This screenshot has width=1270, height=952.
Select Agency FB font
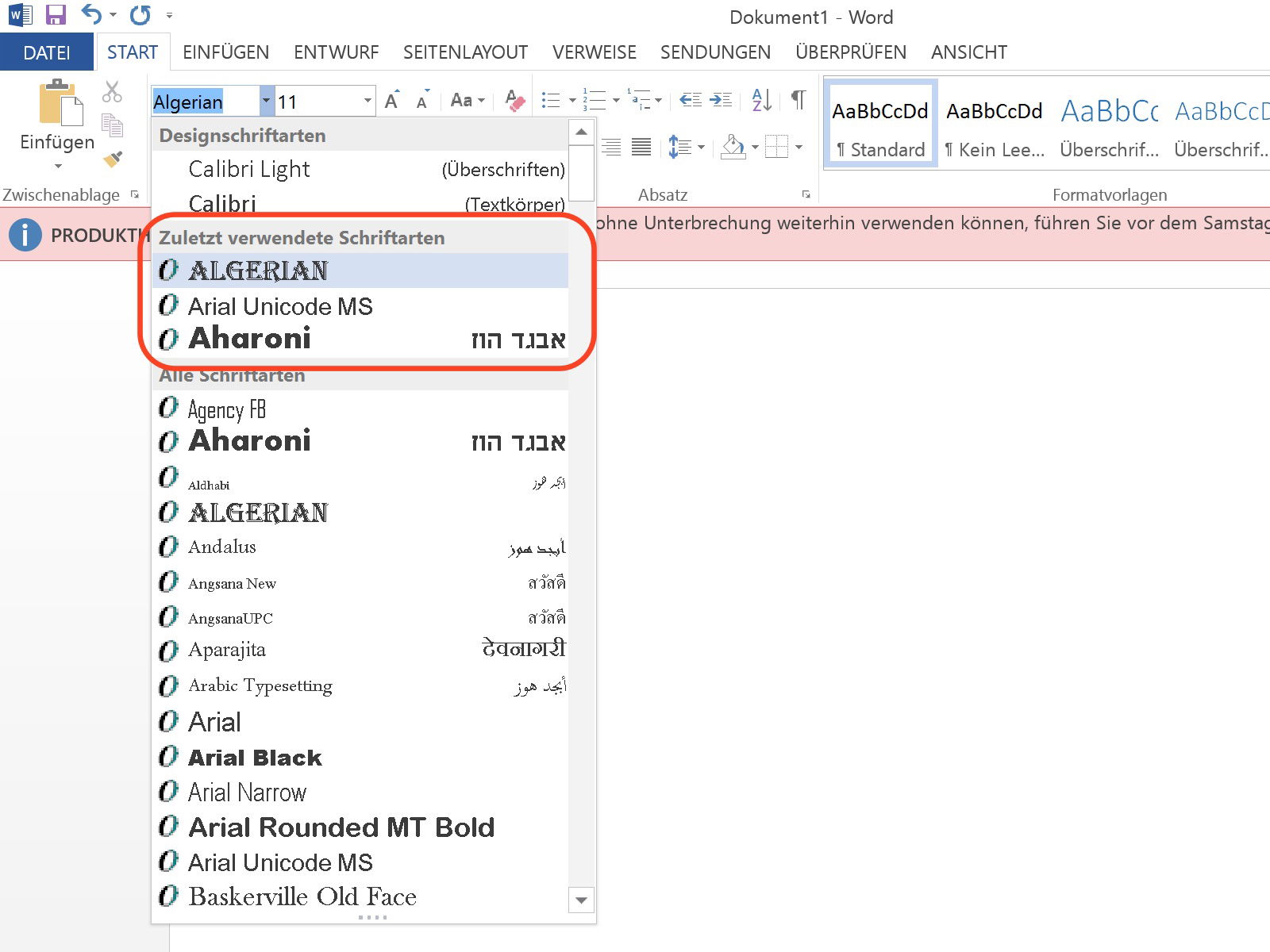(x=360, y=409)
